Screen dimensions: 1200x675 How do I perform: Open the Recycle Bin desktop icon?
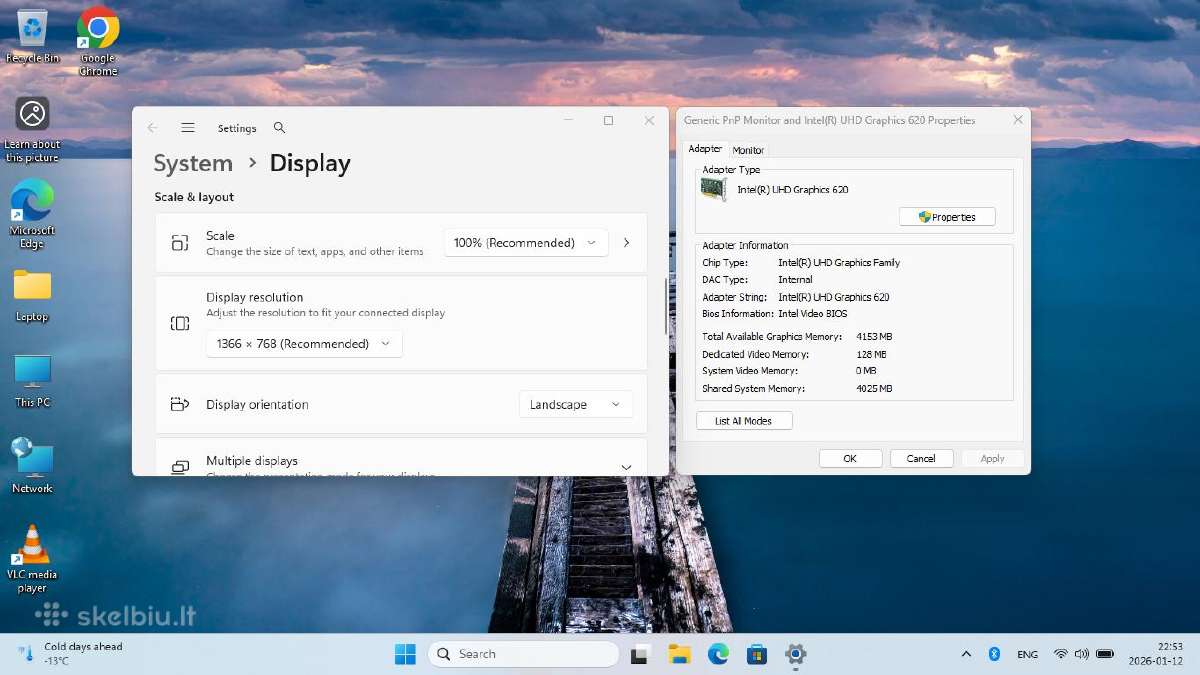(32, 36)
